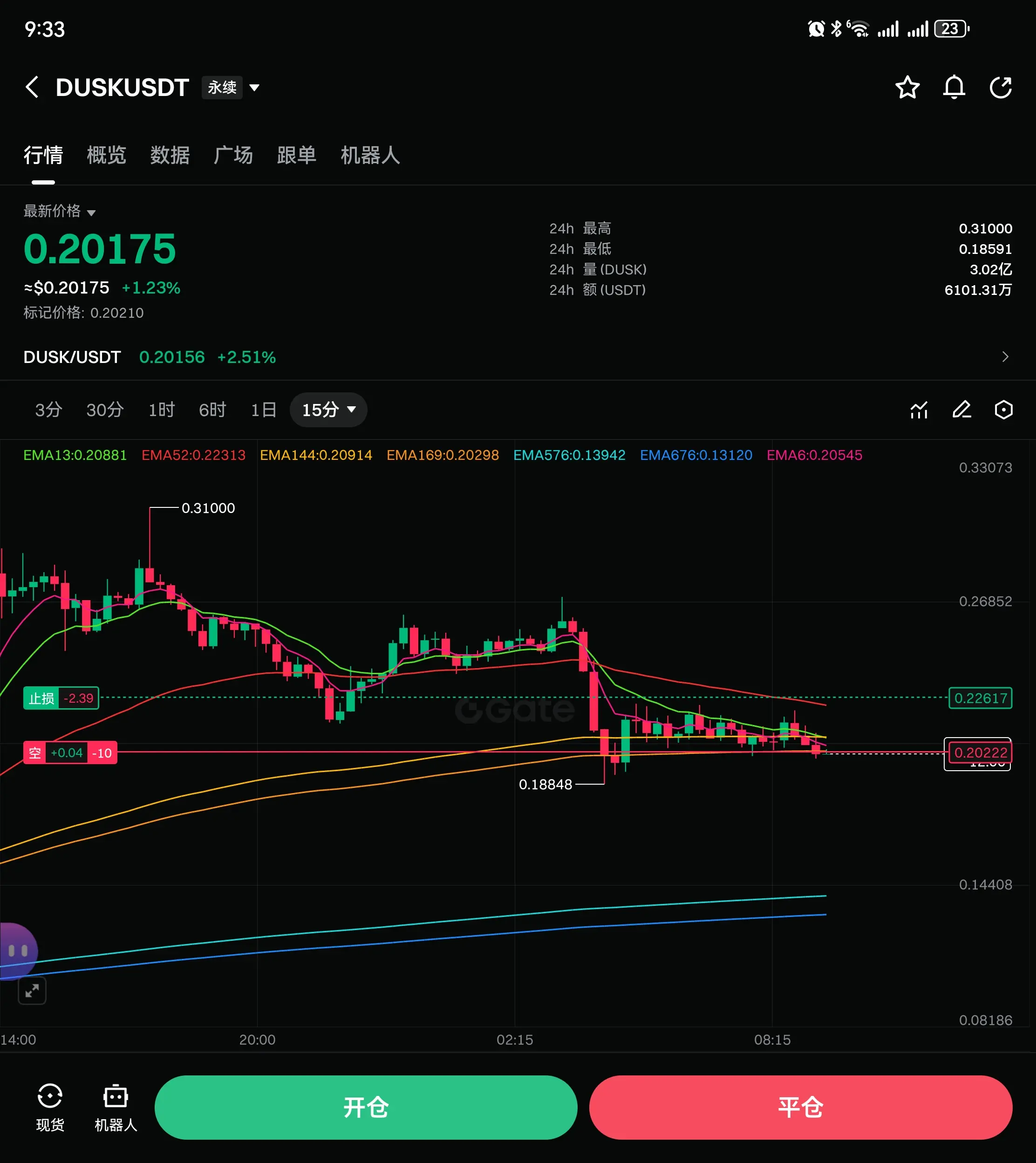Tap the share icon at top right
Viewport: 1036px width, 1163px height.
tap(1001, 87)
